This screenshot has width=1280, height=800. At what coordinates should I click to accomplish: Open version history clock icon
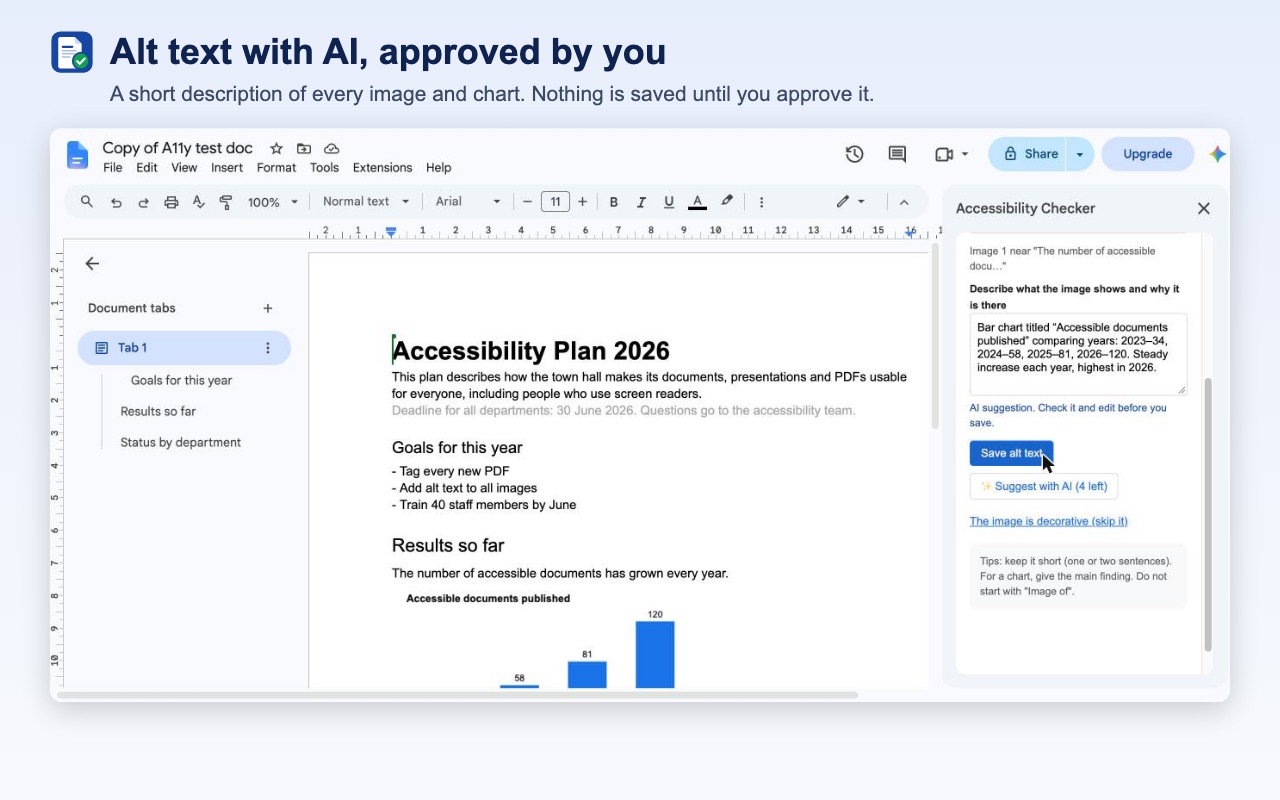click(854, 154)
